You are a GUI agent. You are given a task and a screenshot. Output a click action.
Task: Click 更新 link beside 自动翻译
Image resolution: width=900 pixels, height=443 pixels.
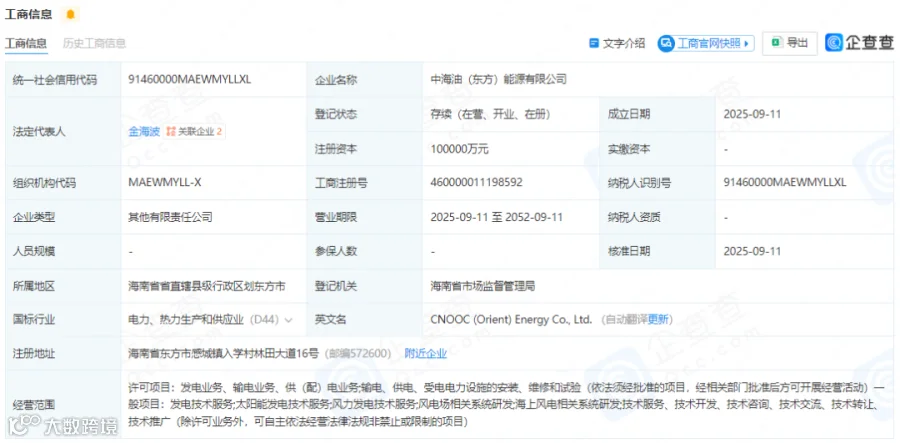658,320
